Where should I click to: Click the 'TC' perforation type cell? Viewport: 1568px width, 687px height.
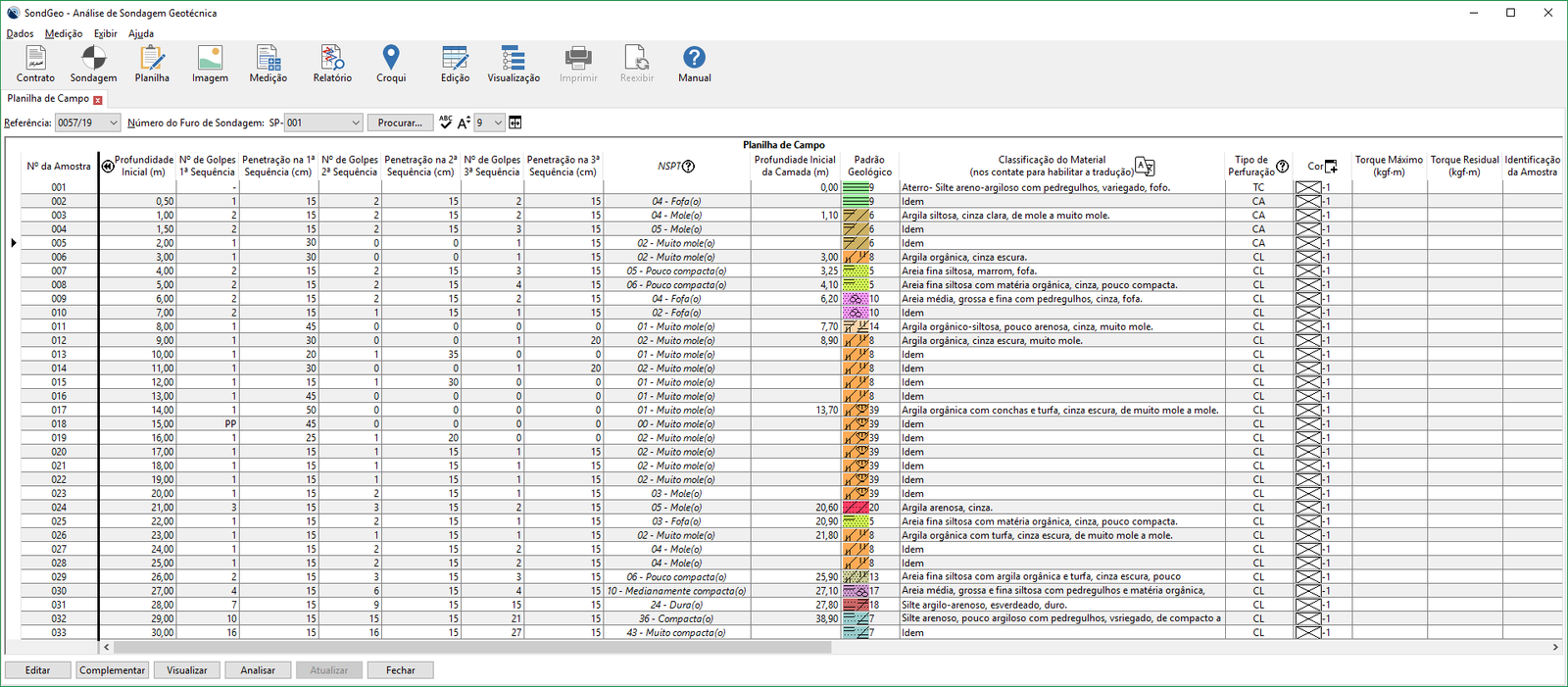pos(1258,187)
